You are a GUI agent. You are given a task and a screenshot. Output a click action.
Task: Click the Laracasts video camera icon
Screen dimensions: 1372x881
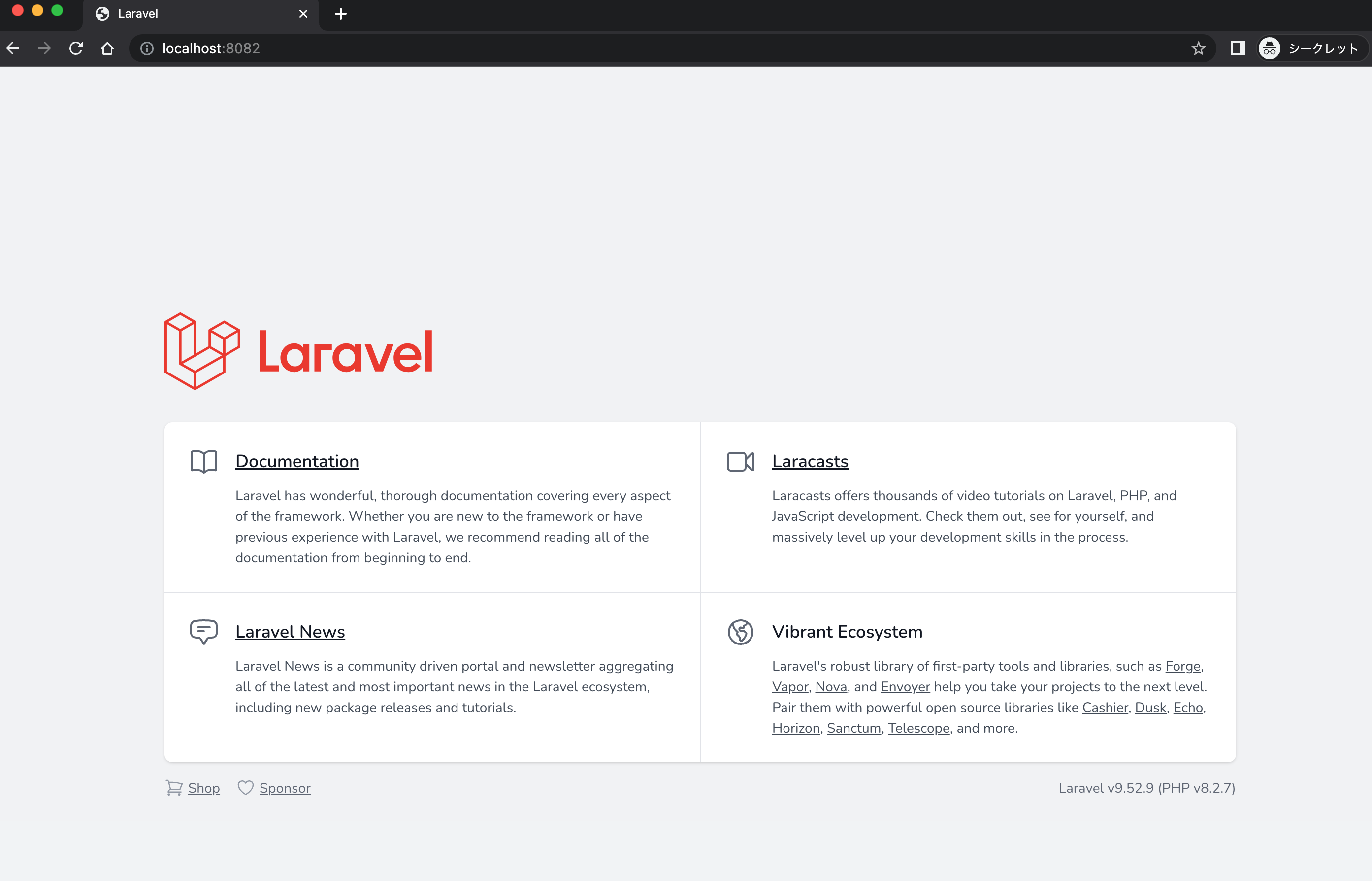[741, 461]
